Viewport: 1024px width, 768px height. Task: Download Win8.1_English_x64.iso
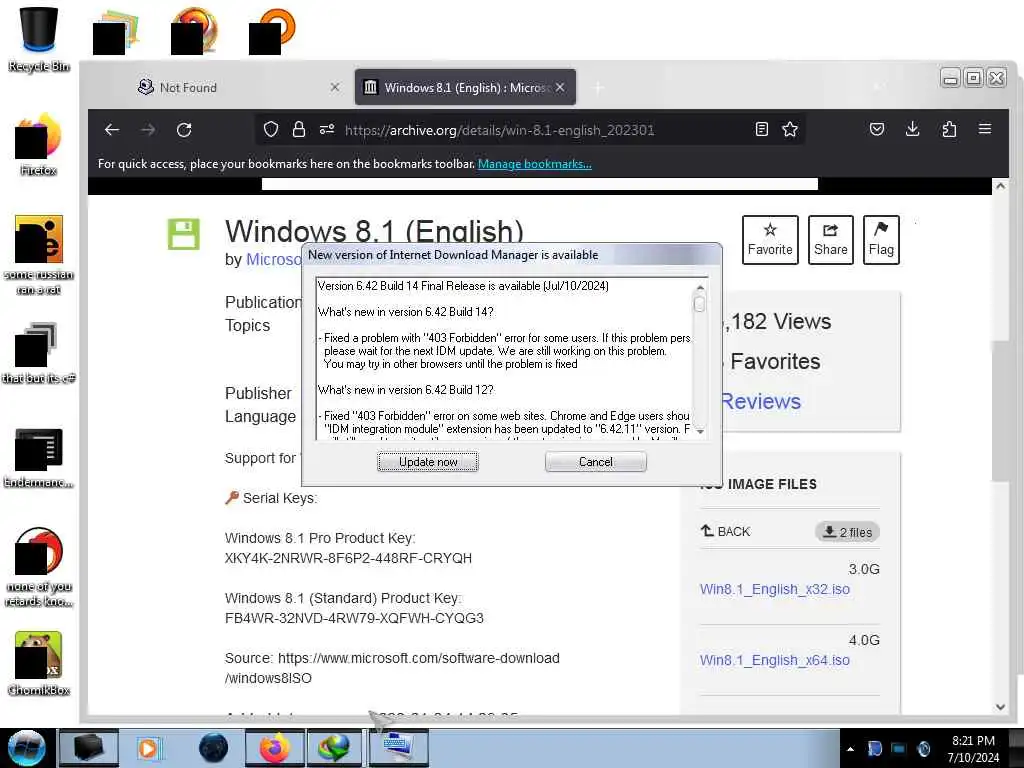tap(775, 660)
